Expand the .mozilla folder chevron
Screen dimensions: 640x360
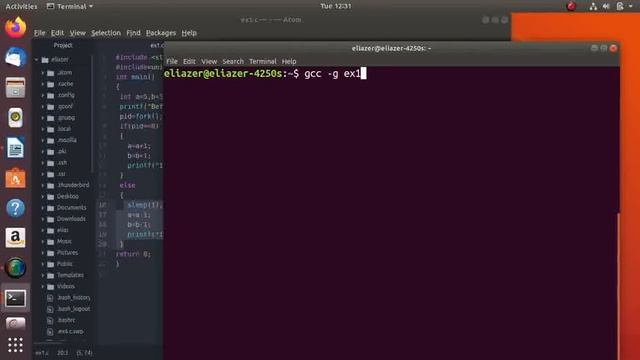[42, 140]
